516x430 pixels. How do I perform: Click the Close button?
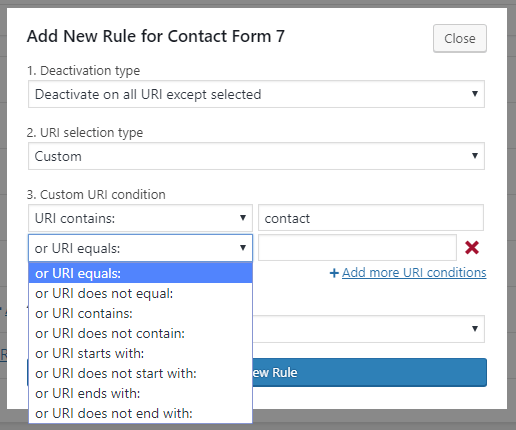(460, 39)
